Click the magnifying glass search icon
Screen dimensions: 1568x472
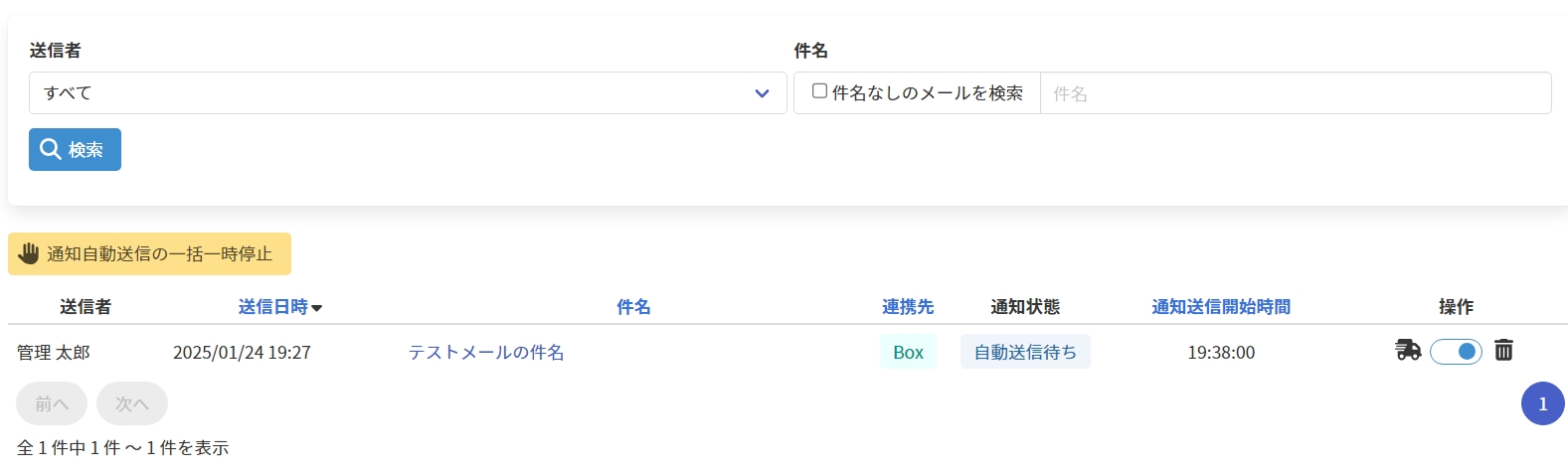(51, 149)
